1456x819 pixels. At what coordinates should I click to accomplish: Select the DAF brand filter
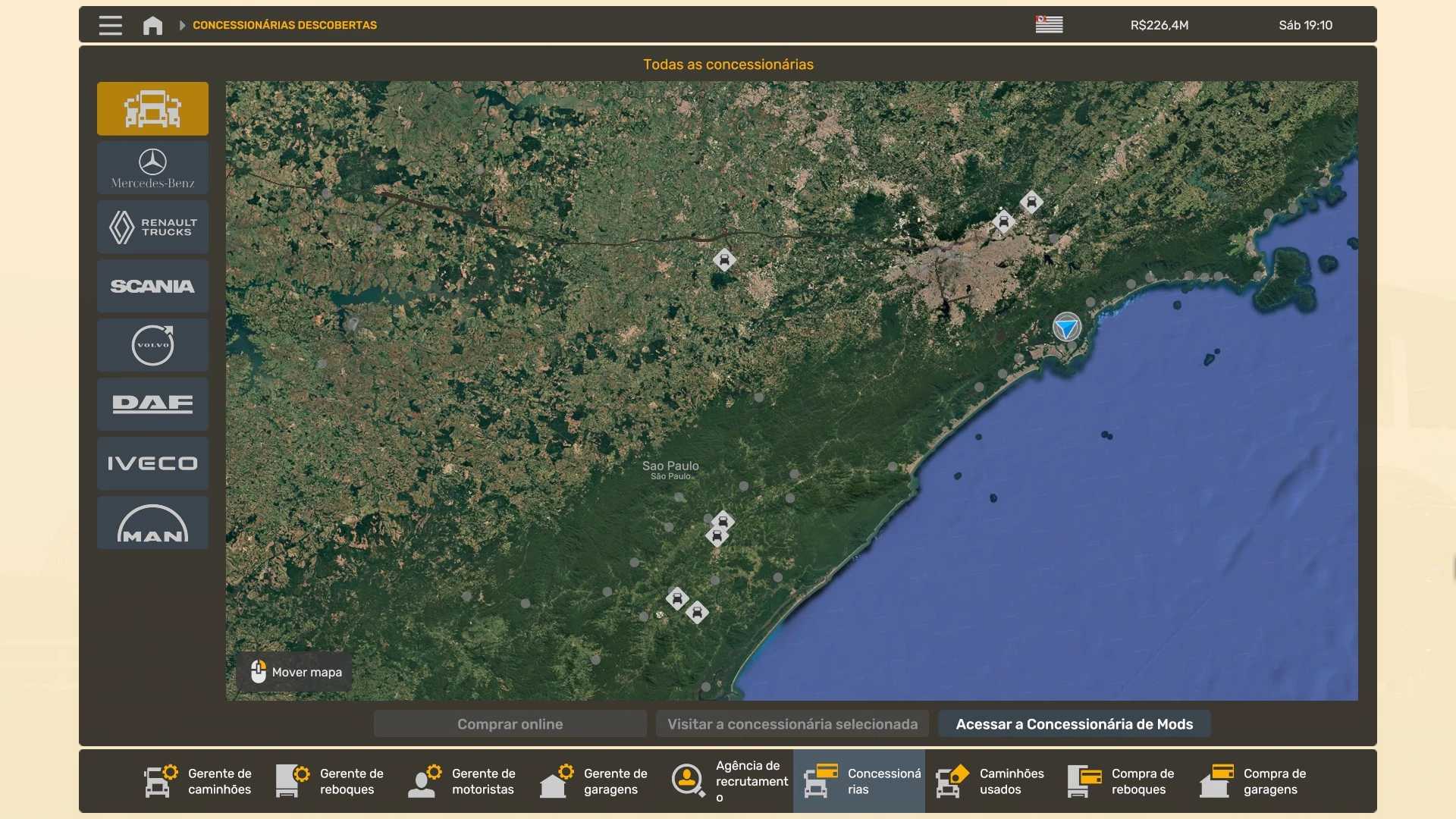click(x=152, y=404)
